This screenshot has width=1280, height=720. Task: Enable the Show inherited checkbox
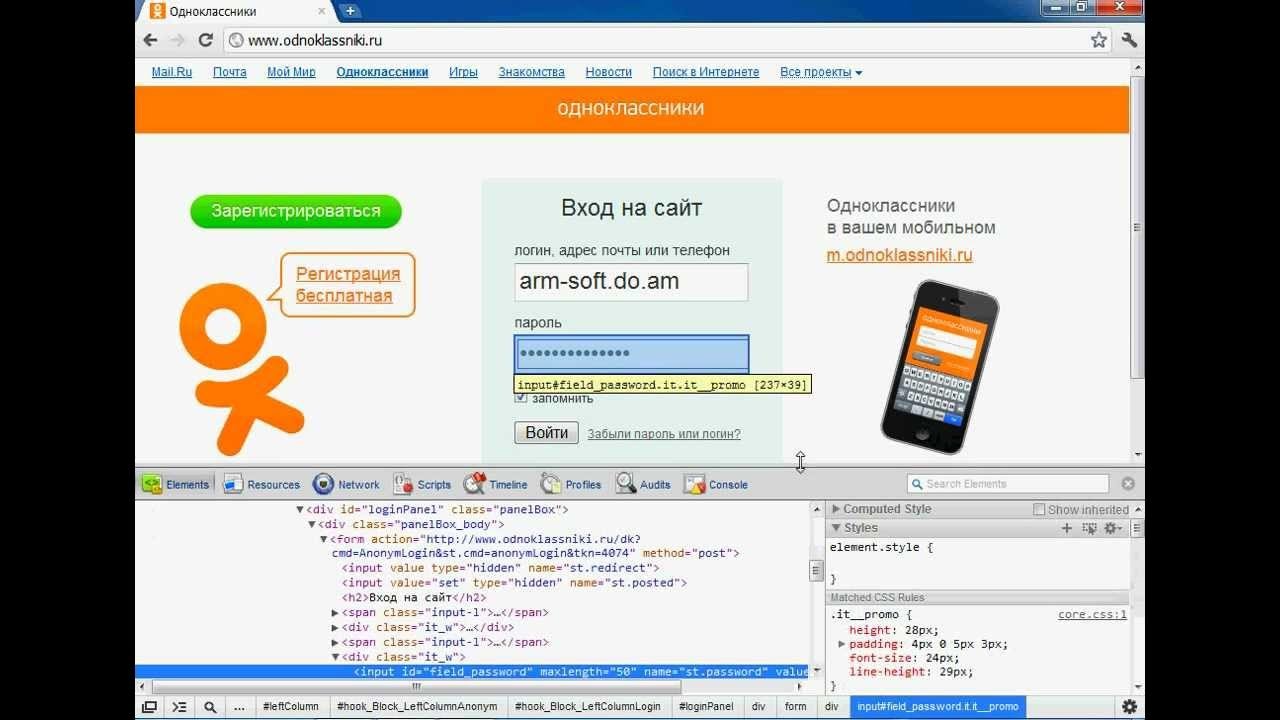point(1039,510)
